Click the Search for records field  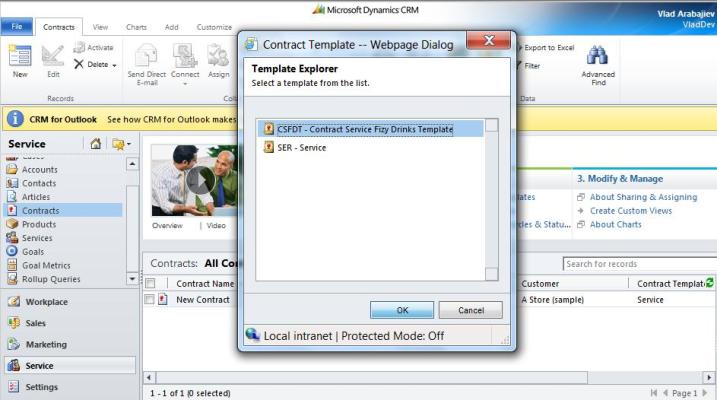click(x=639, y=264)
